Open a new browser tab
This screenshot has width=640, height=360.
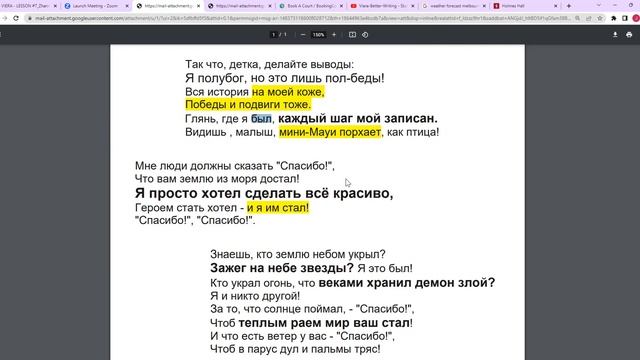pyautogui.click(x=569, y=6)
